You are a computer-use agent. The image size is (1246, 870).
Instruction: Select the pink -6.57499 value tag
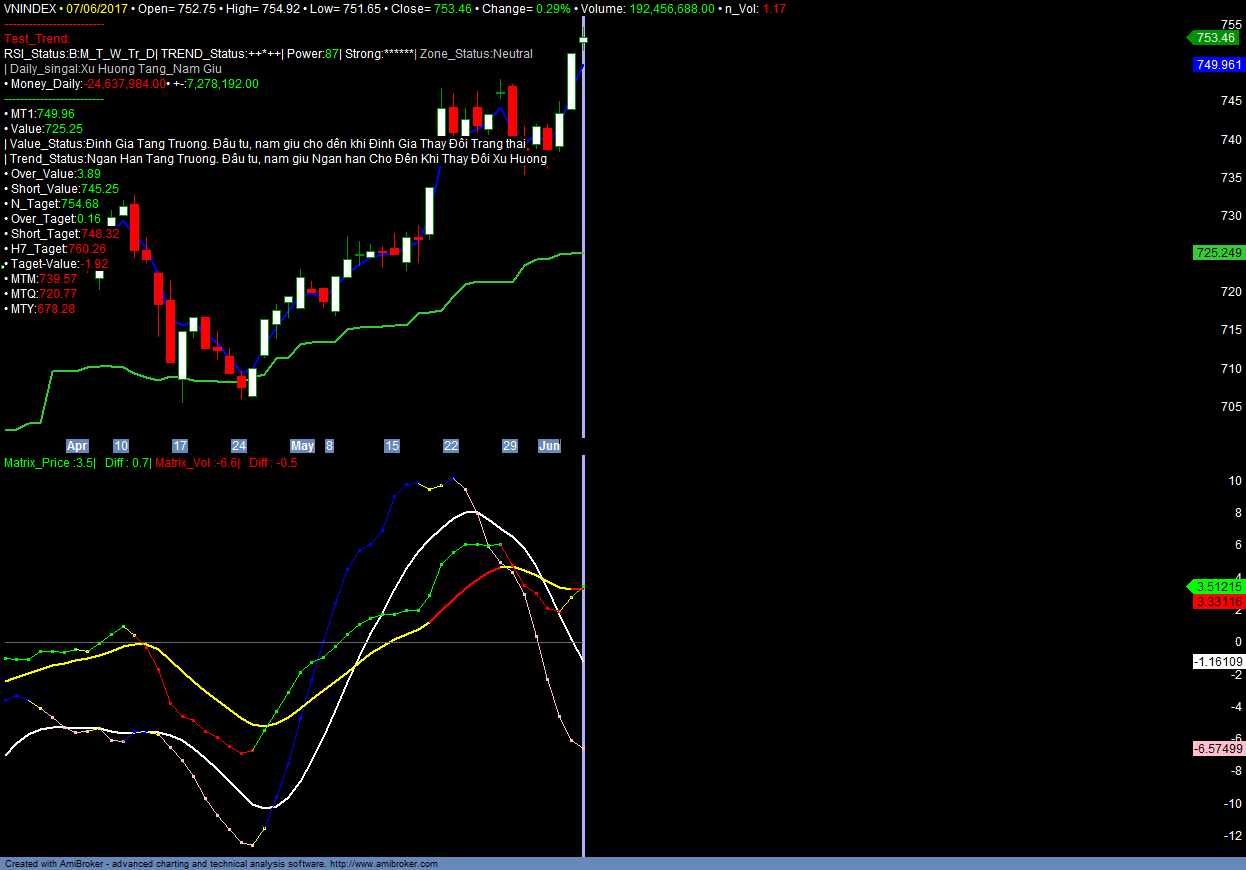(x=1218, y=749)
